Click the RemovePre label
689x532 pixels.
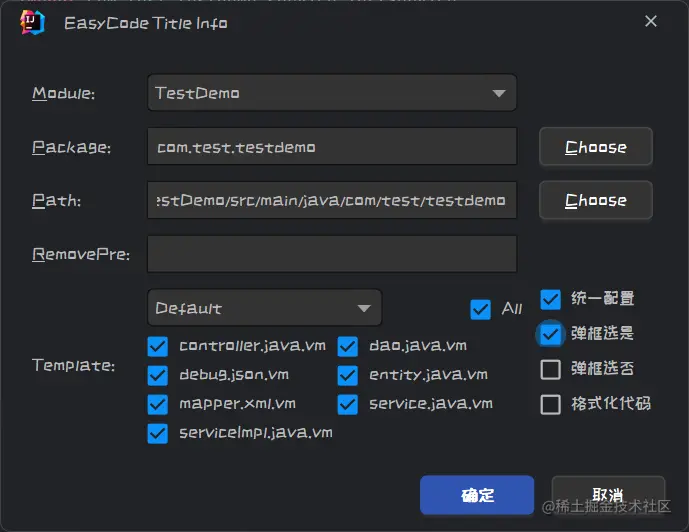81,254
